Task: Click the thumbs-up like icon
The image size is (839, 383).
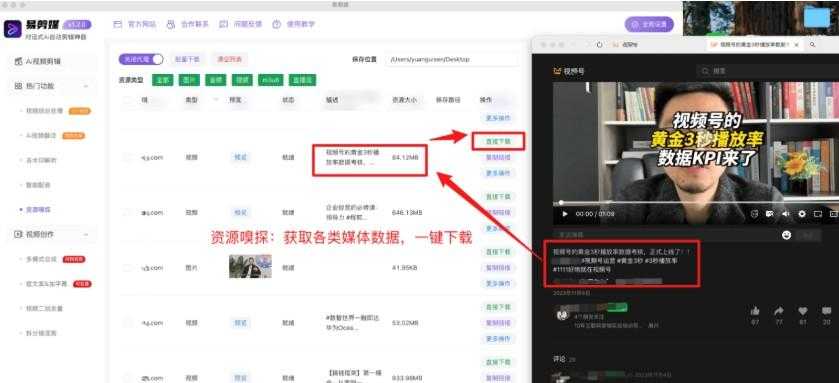Action: click(755, 311)
